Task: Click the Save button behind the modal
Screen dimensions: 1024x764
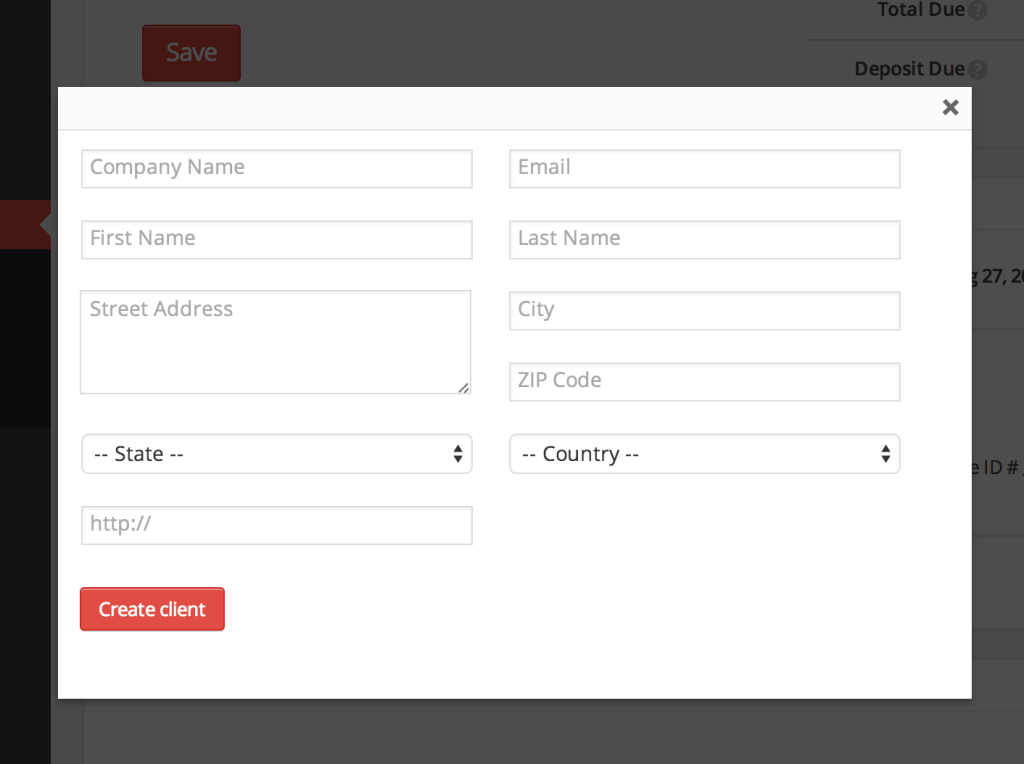Action: tap(191, 53)
